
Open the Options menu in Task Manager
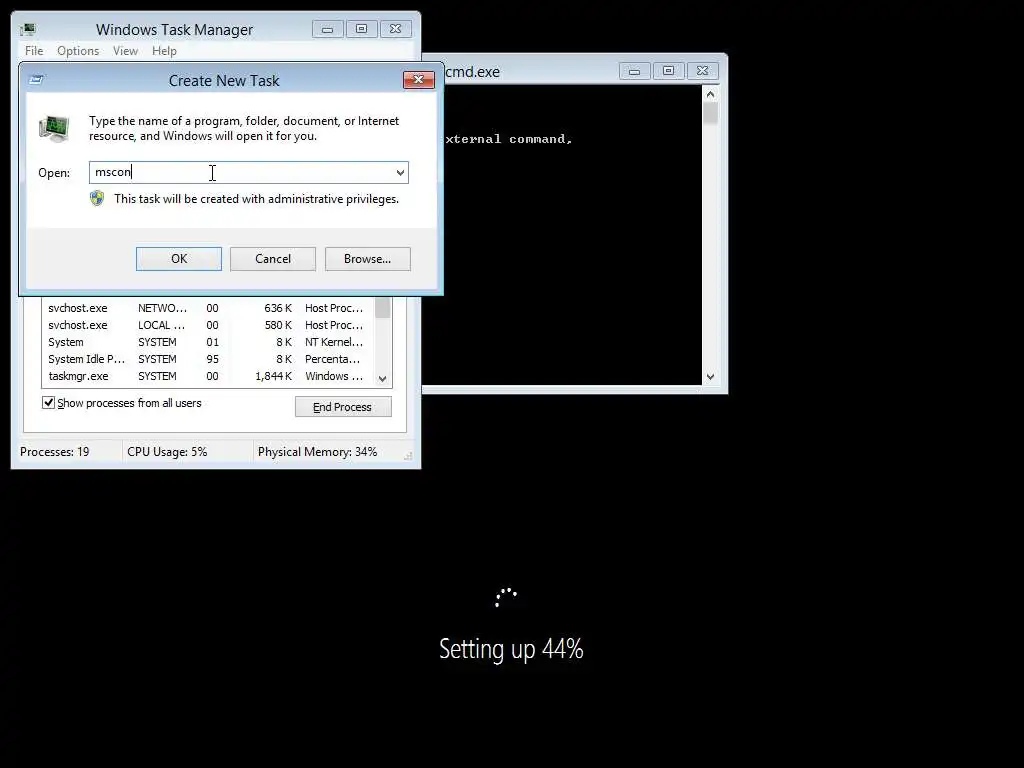(78, 51)
